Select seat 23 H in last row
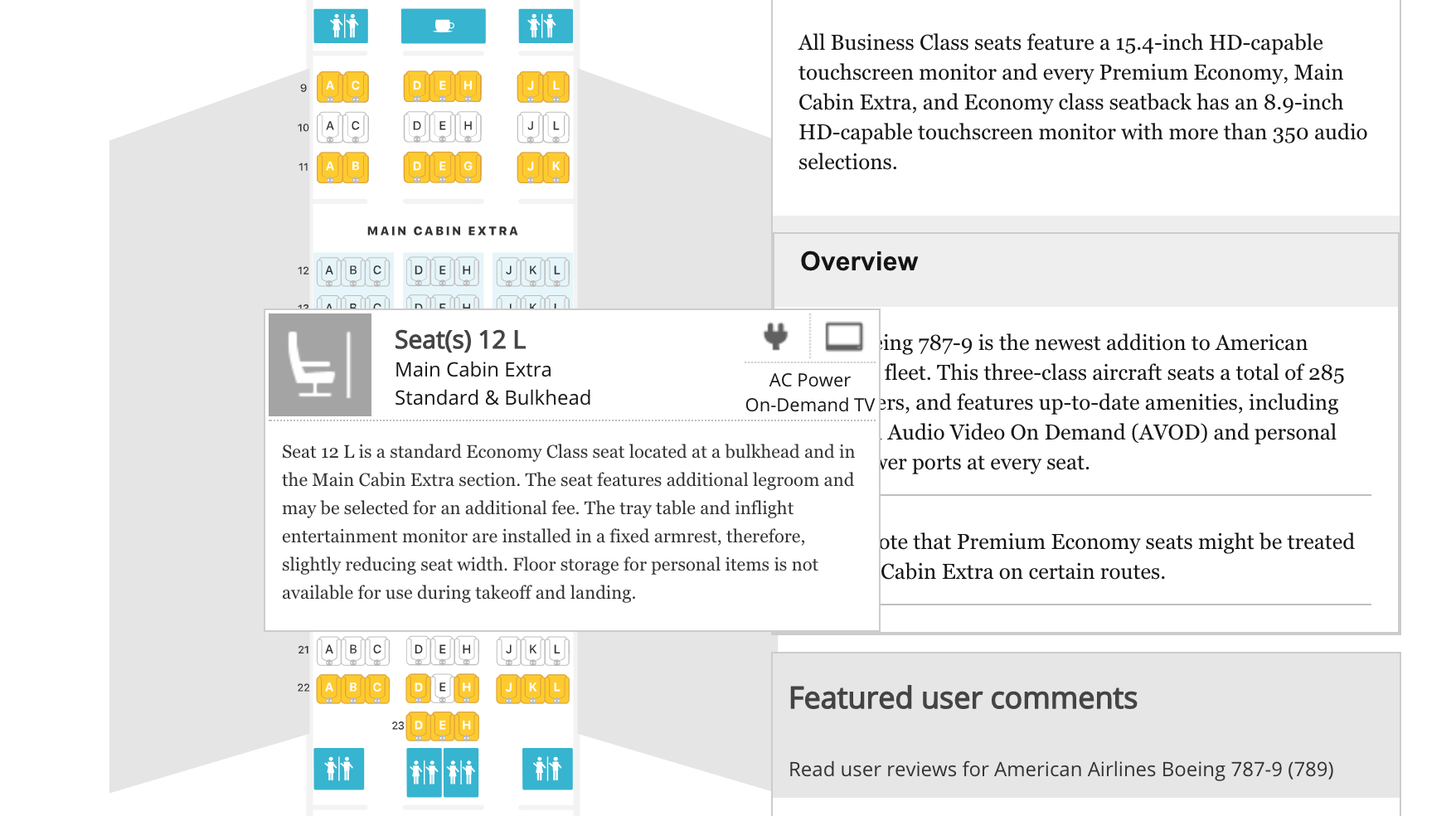The image size is (1456, 816). tap(467, 726)
